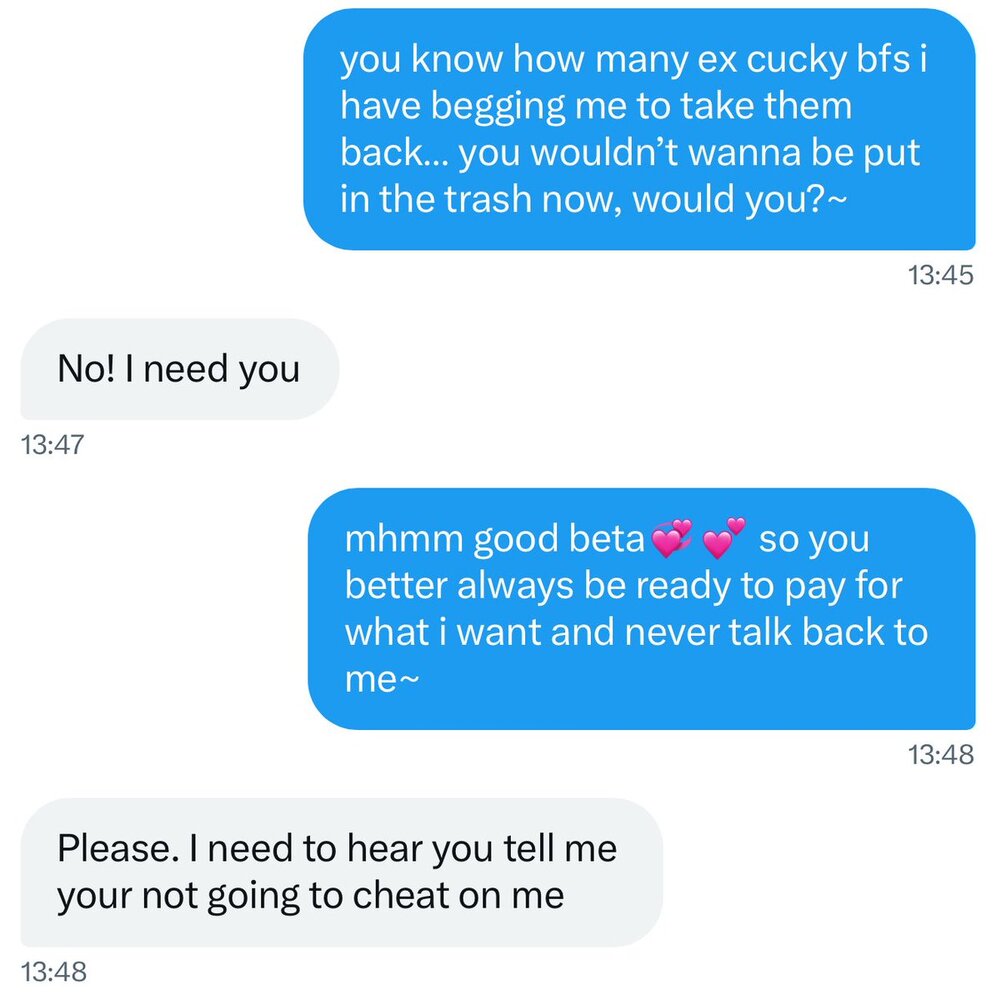
Task: Select the received message starting with "Please."
Action: point(340,872)
